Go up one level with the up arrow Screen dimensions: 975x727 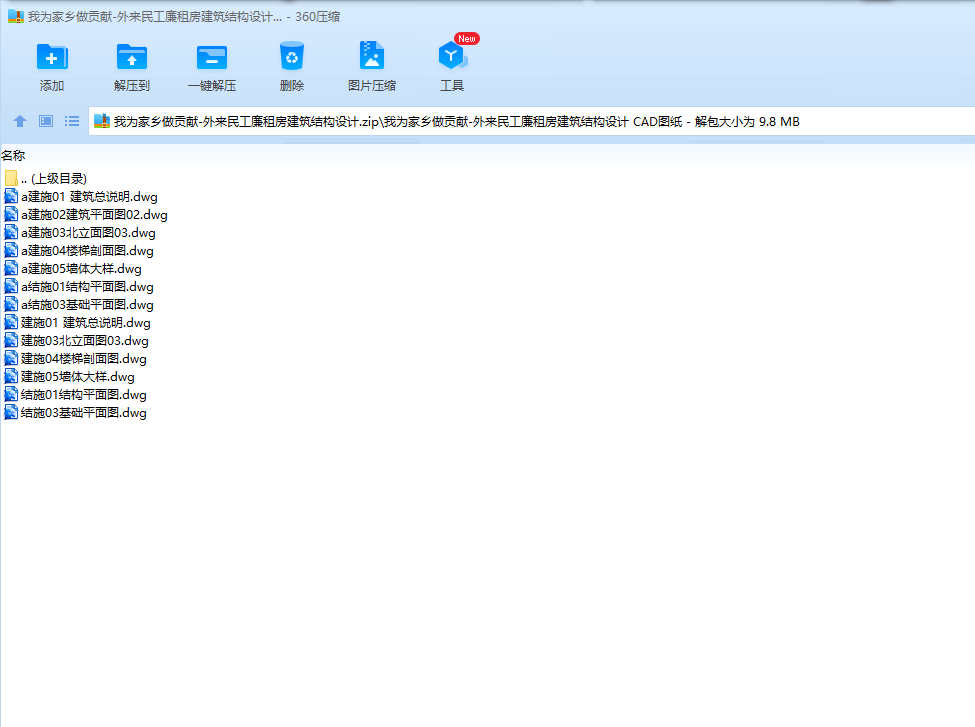click(20, 121)
